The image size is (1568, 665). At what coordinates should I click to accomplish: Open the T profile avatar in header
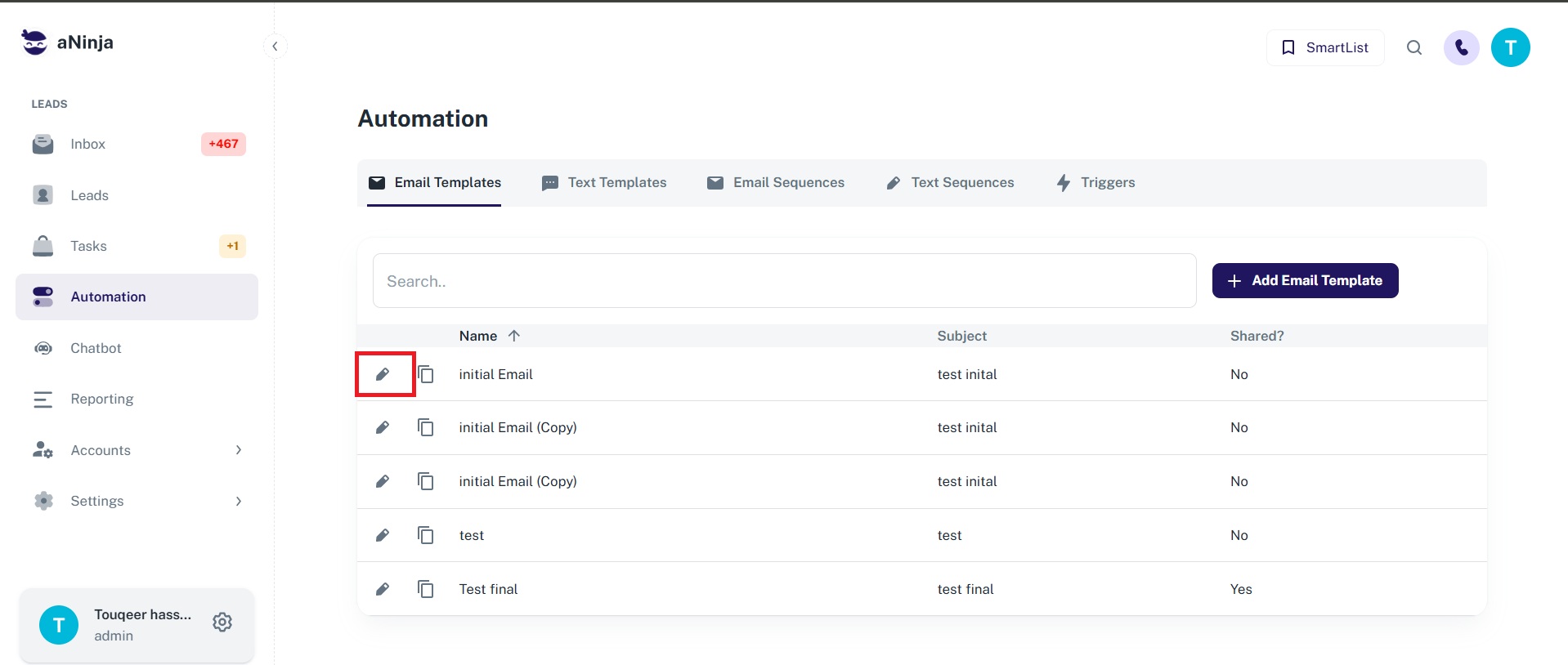[1510, 48]
